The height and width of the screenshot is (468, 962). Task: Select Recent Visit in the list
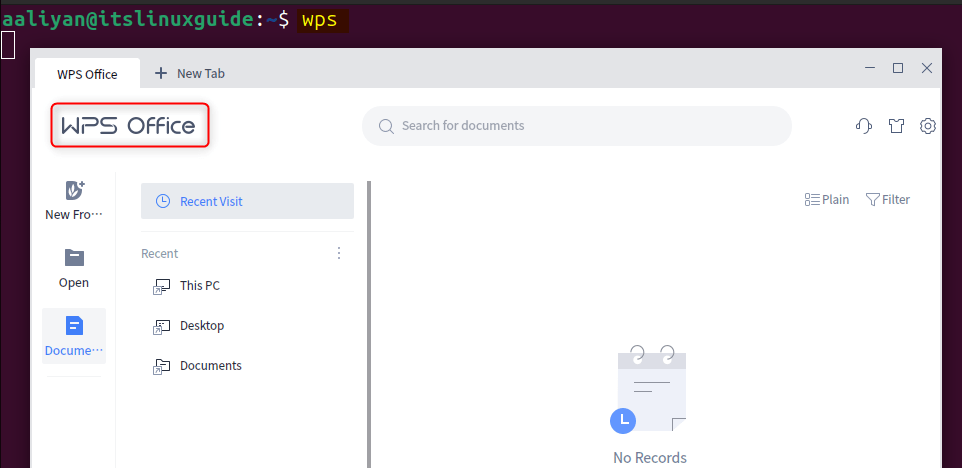tap(247, 201)
